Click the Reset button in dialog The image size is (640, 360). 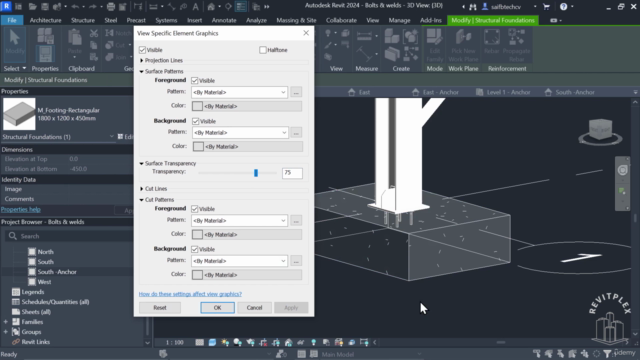[160, 307]
